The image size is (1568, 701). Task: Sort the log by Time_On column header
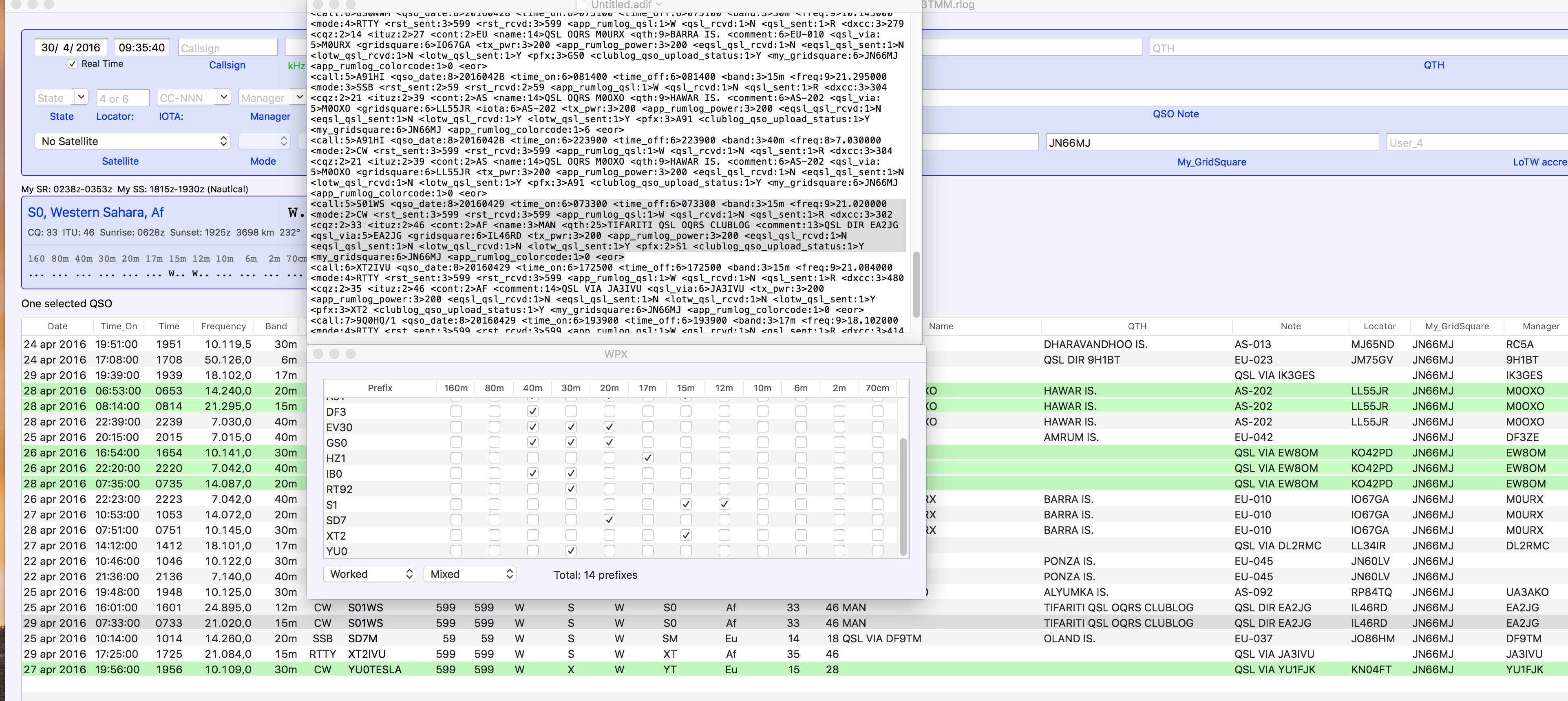tap(119, 326)
